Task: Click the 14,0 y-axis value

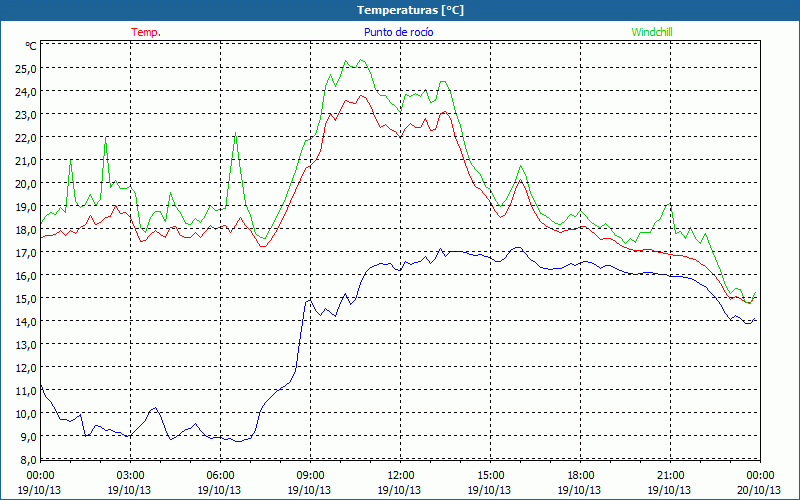Action: pyautogui.click(x=26, y=321)
